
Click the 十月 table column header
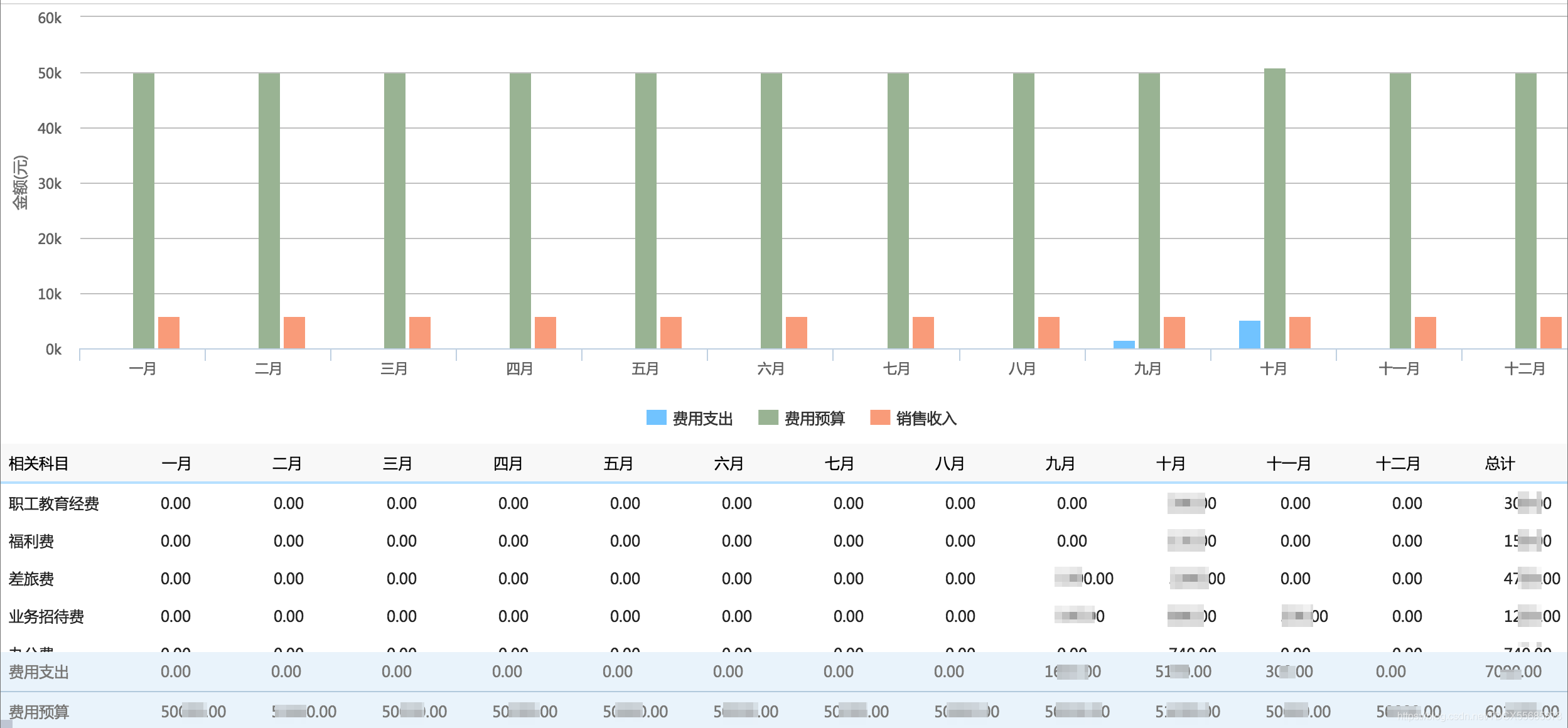tap(1171, 464)
